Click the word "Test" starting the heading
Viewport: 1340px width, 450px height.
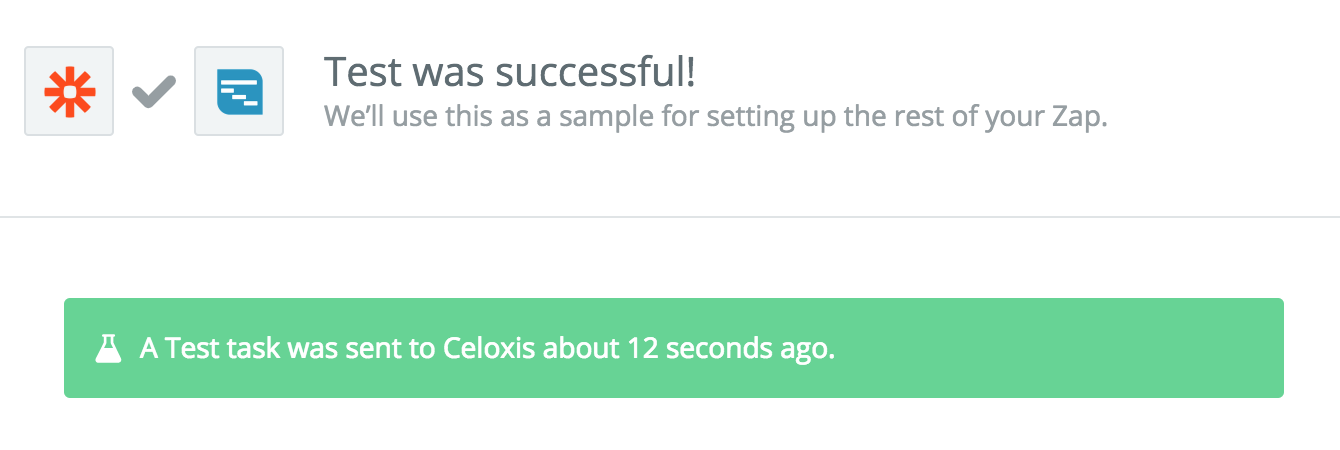click(x=361, y=72)
